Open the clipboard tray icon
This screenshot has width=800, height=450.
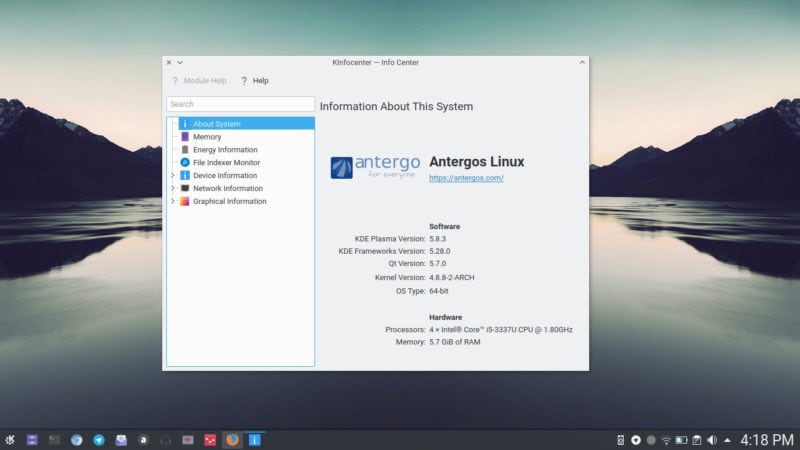click(x=696, y=440)
